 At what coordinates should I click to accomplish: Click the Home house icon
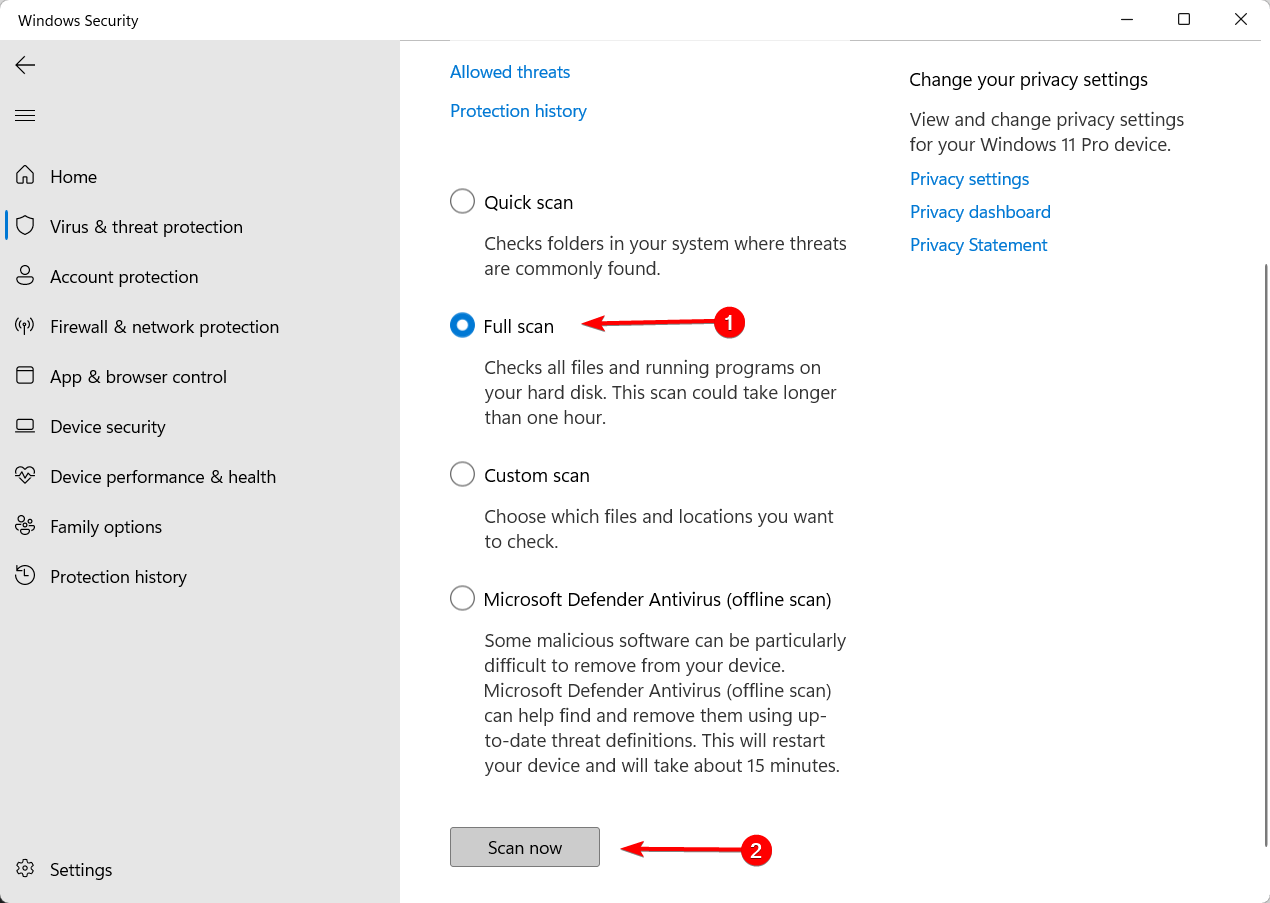tap(25, 176)
